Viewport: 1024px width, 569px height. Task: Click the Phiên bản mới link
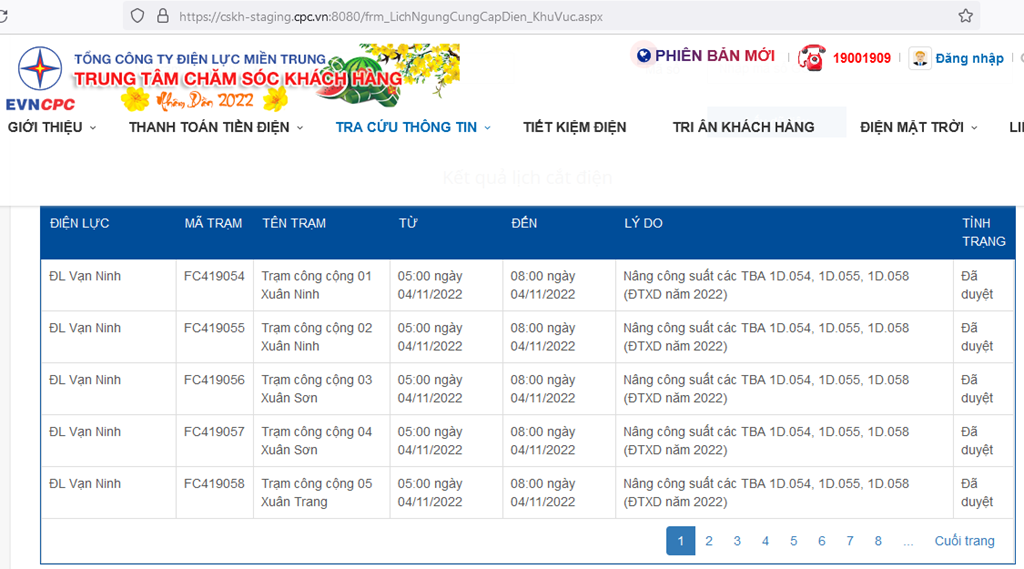[x=714, y=56]
